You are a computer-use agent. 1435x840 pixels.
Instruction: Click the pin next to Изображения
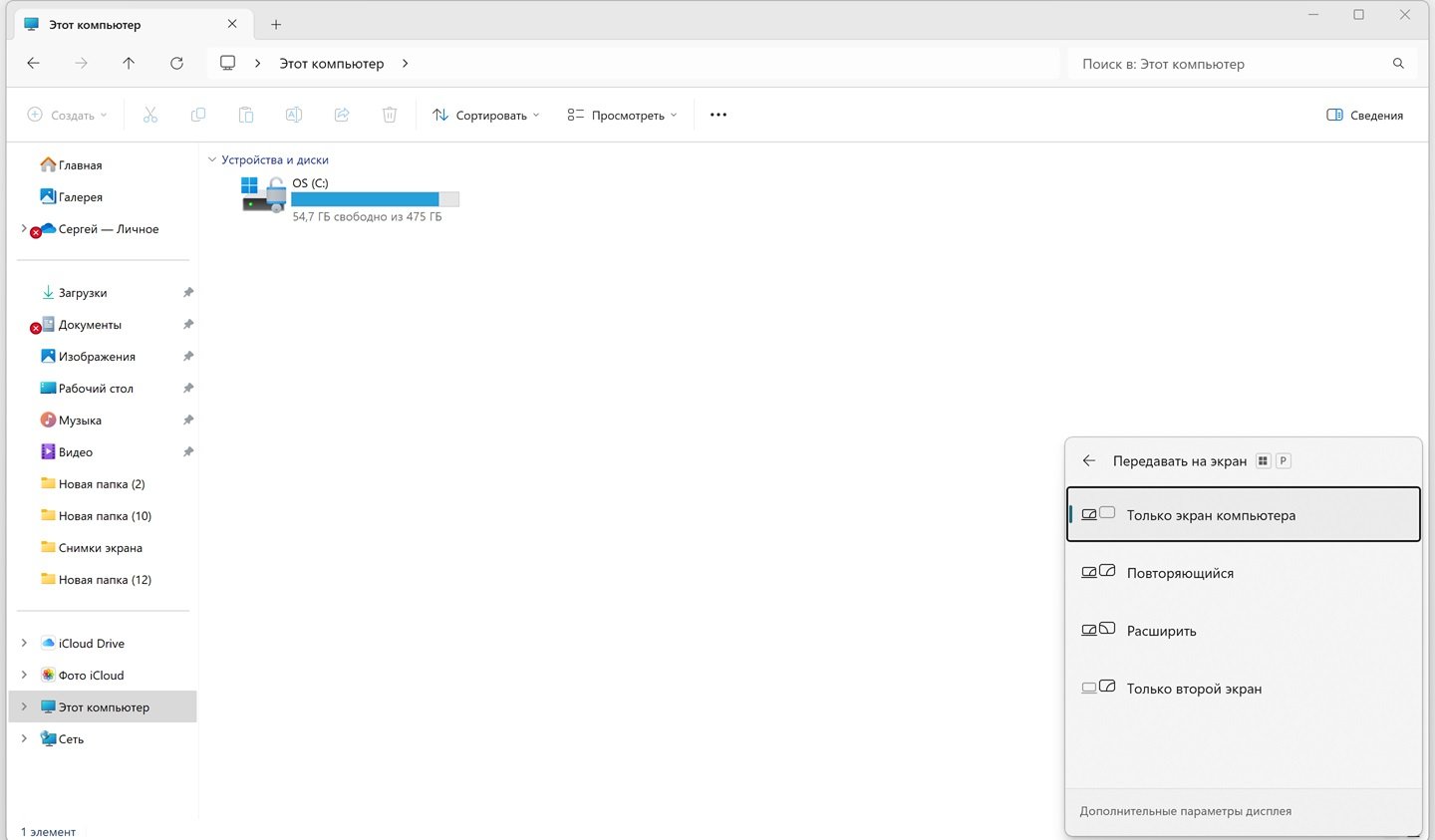(x=188, y=357)
